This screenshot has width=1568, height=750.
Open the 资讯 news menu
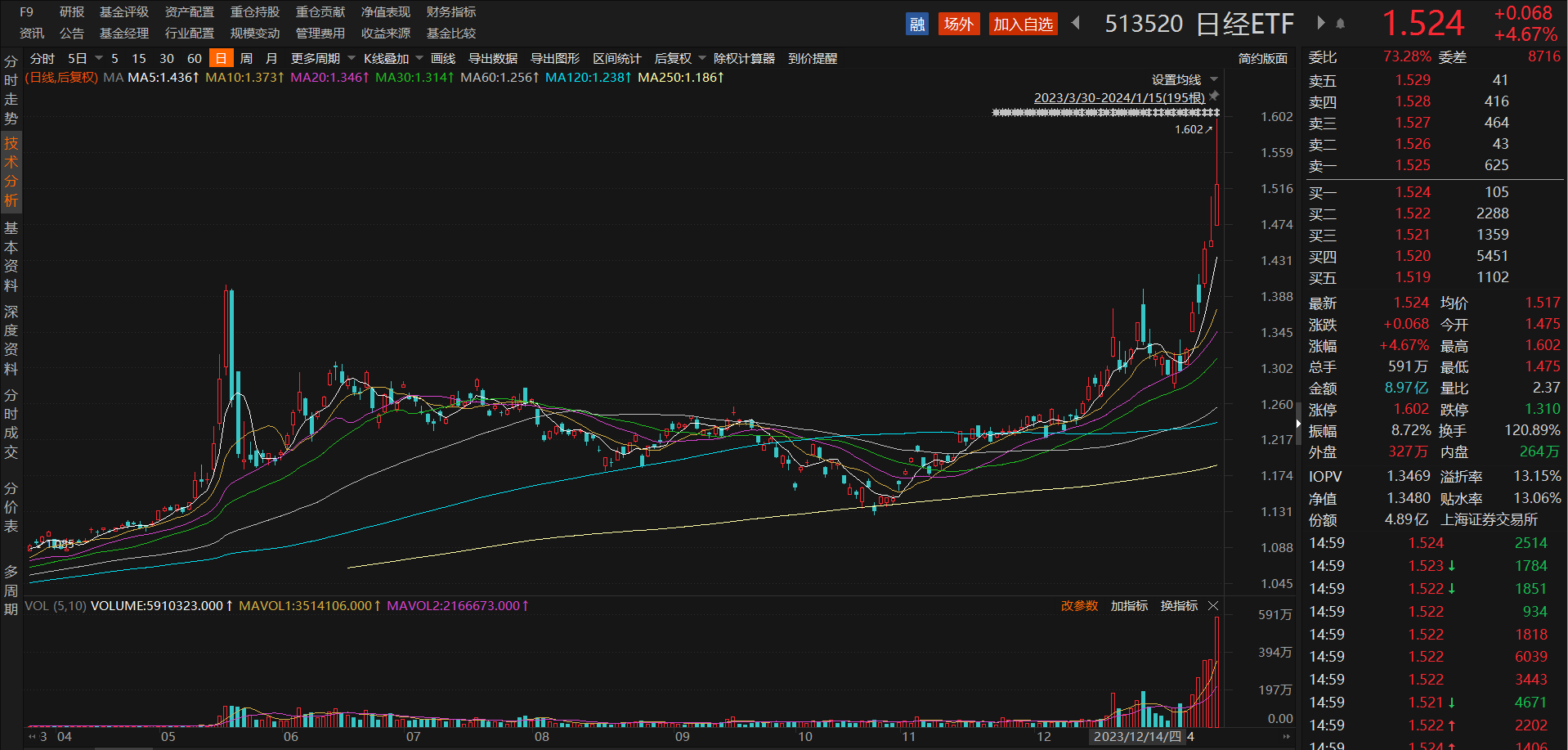(32, 34)
